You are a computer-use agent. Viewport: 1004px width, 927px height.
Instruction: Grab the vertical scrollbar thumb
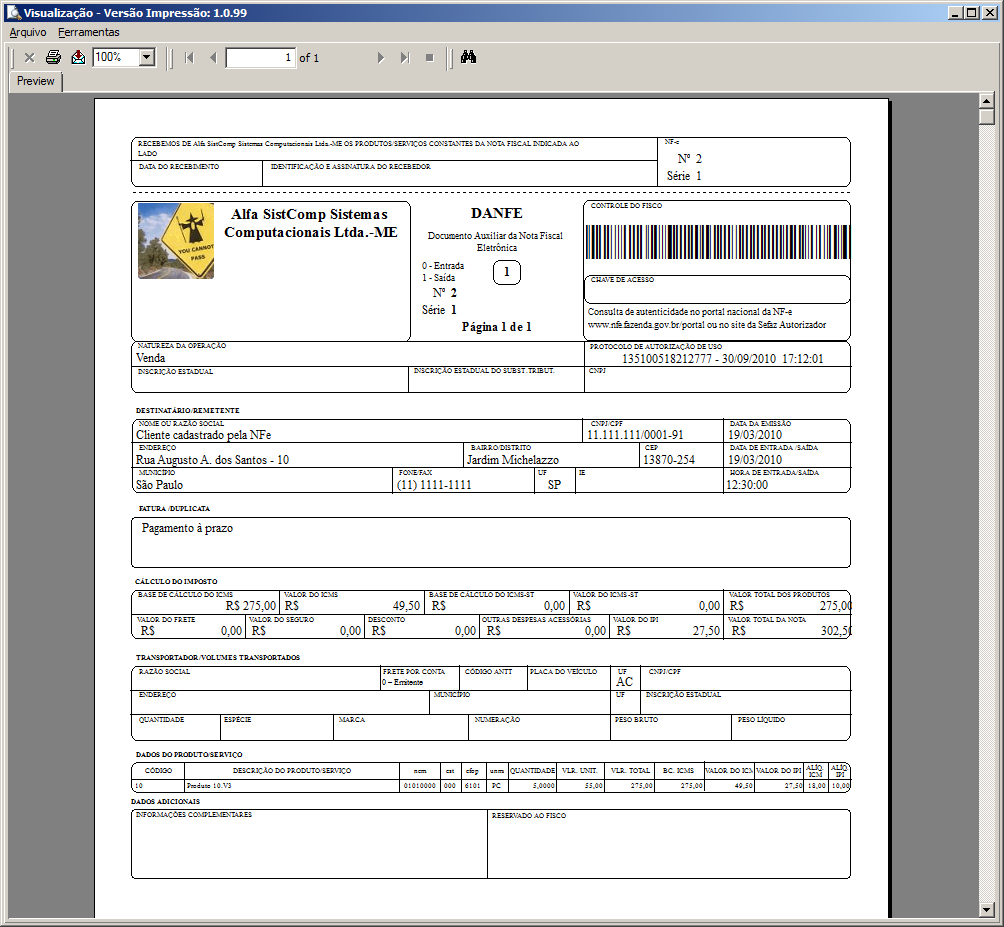coord(987,117)
